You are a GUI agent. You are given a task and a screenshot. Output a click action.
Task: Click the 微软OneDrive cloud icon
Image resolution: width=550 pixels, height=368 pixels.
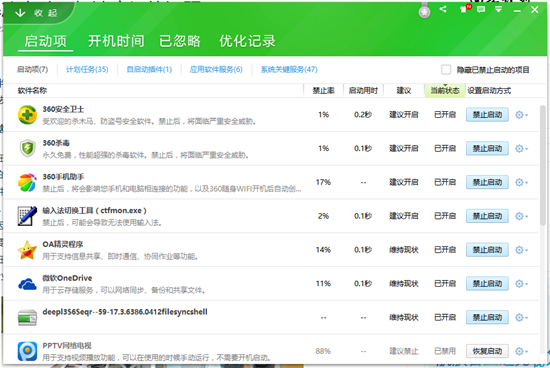coord(27,284)
